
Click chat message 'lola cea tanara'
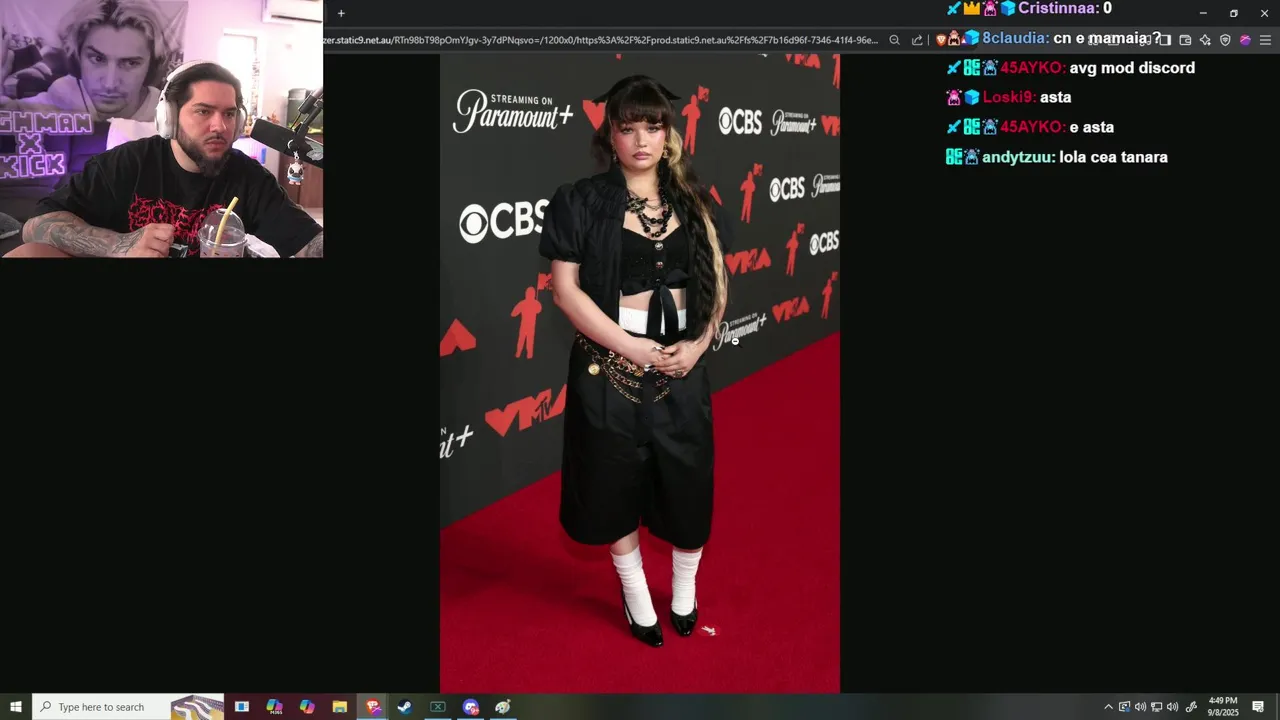1114,157
